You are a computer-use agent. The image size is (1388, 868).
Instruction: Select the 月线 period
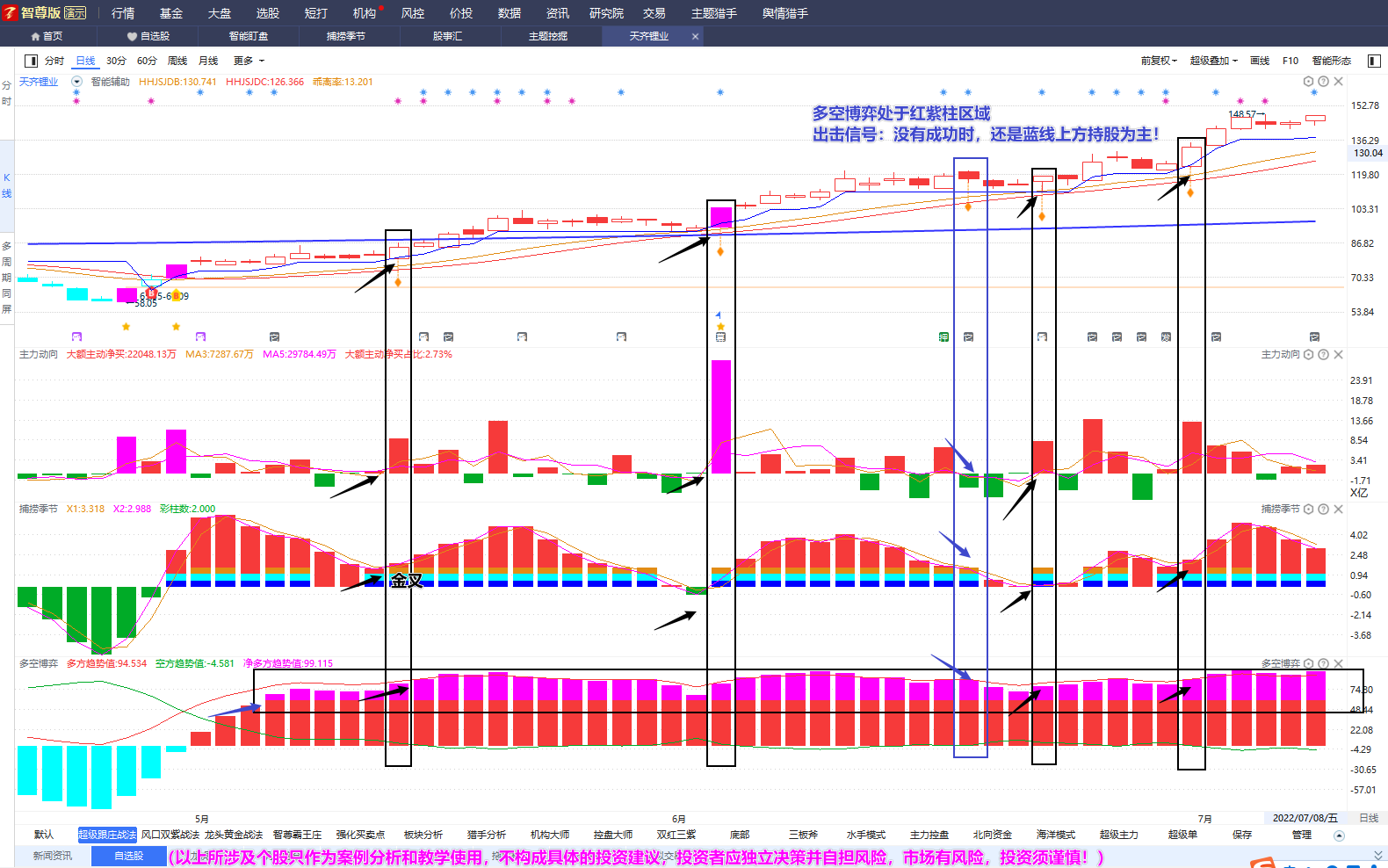208,61
